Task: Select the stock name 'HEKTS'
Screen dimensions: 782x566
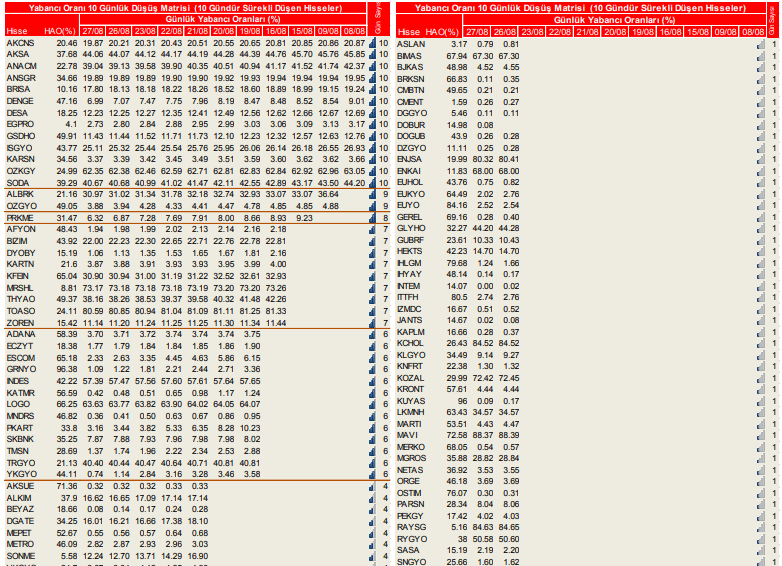Action: tap(409, 251)
